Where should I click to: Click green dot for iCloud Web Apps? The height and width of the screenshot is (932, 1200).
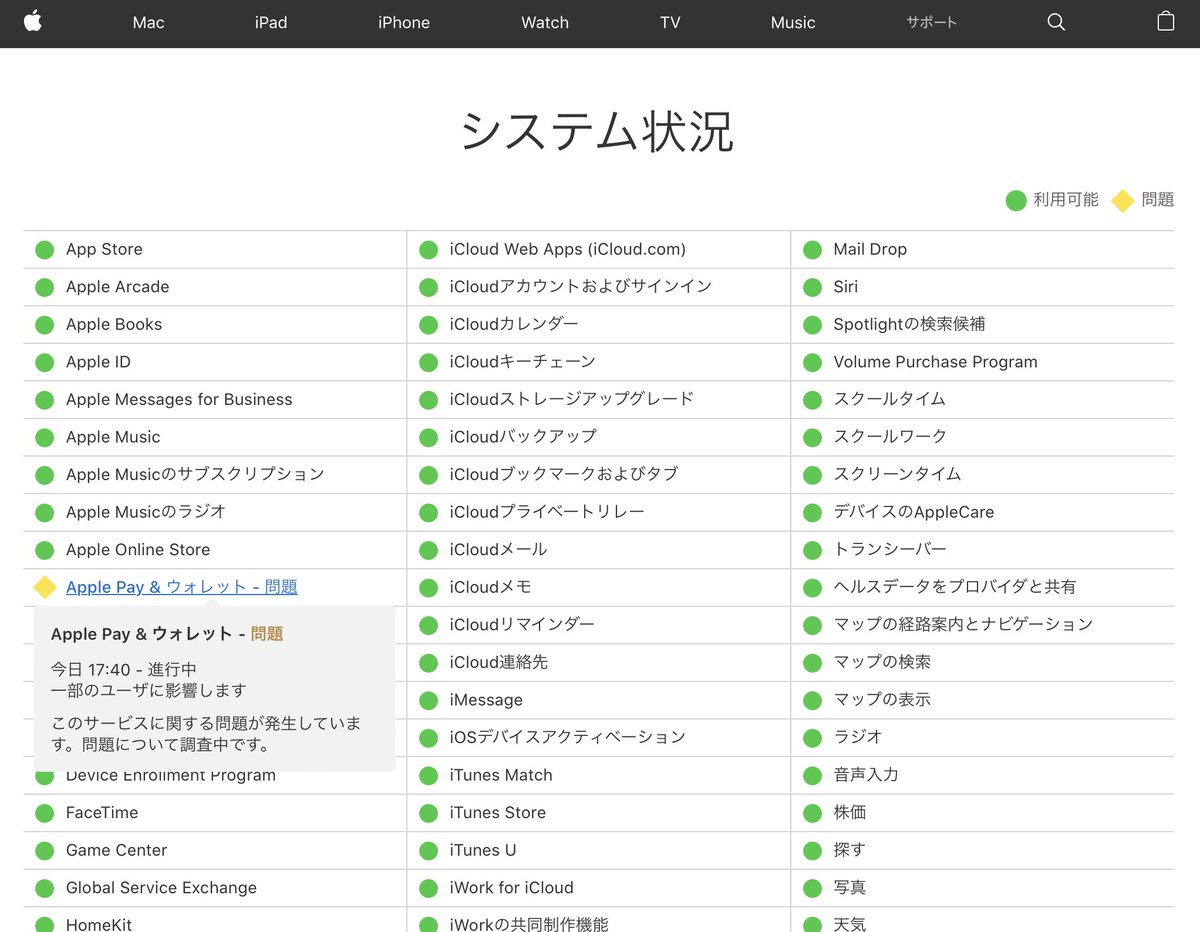tap(428, 249)
